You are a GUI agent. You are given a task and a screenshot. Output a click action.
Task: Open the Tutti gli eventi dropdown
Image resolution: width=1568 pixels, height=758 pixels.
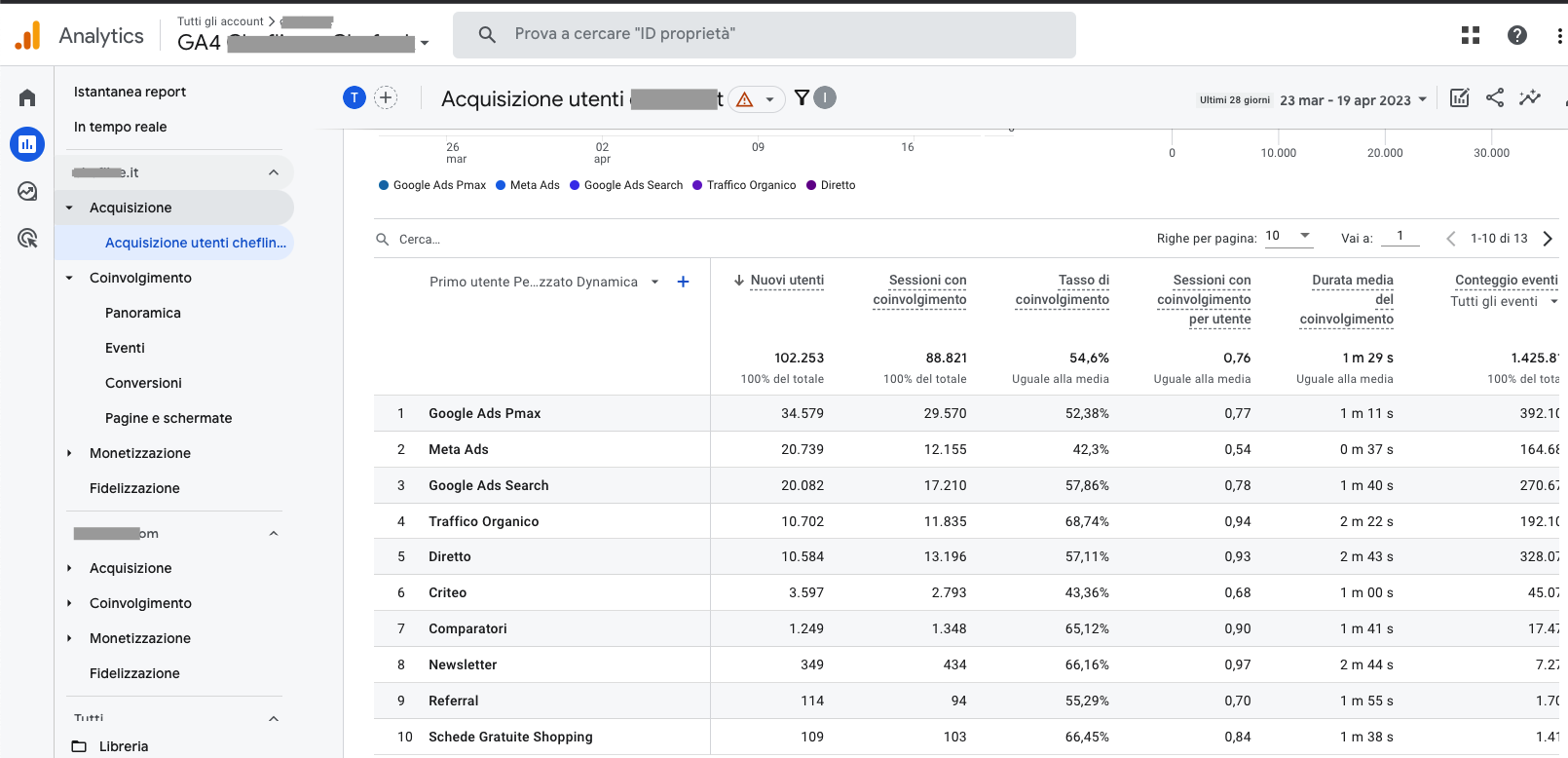1553,302
